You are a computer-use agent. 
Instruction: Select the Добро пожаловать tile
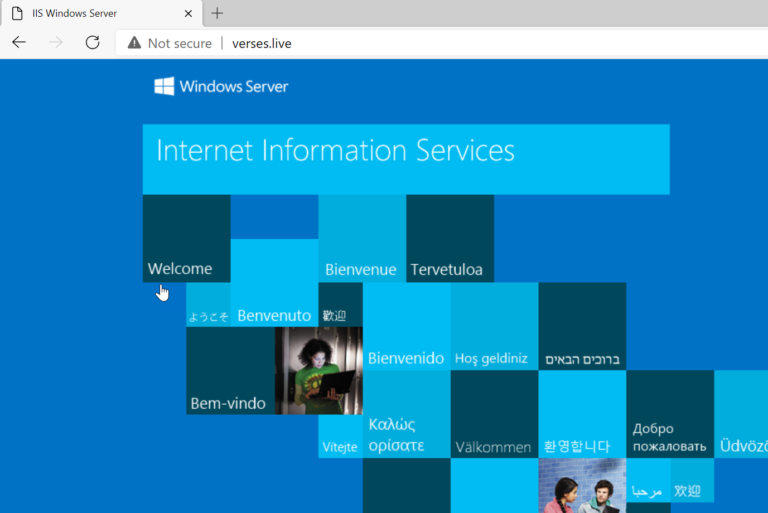click(669, 415)
